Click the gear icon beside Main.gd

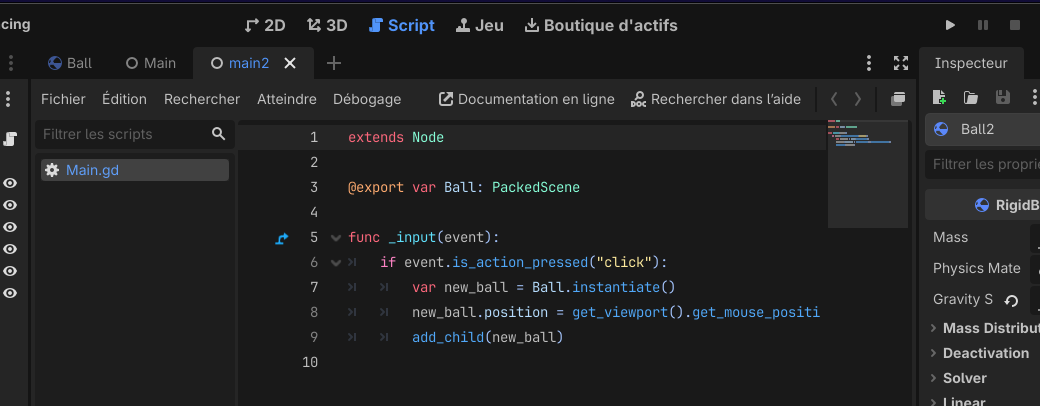coord(52,170)
